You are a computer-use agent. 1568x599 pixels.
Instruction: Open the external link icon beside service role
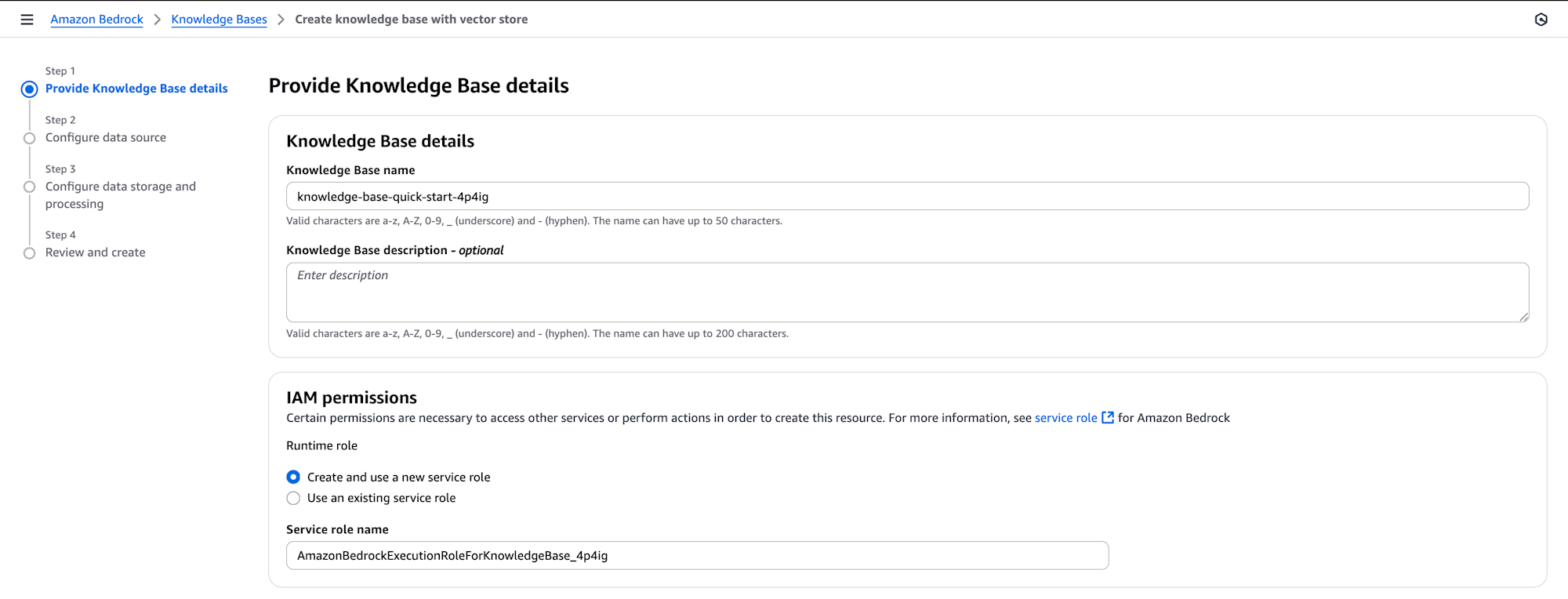(1108, 418)
